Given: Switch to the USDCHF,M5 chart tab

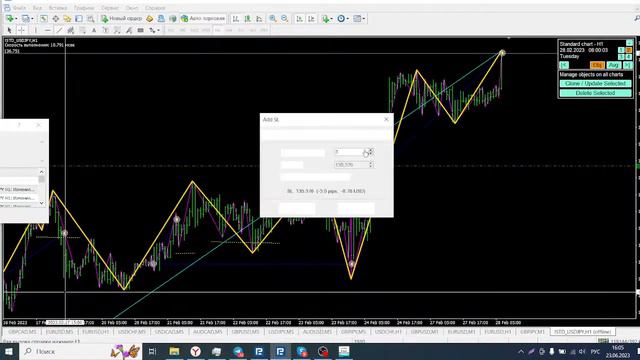Looking at the screenshot, I should pyautogui.click(x=132, y=332).
